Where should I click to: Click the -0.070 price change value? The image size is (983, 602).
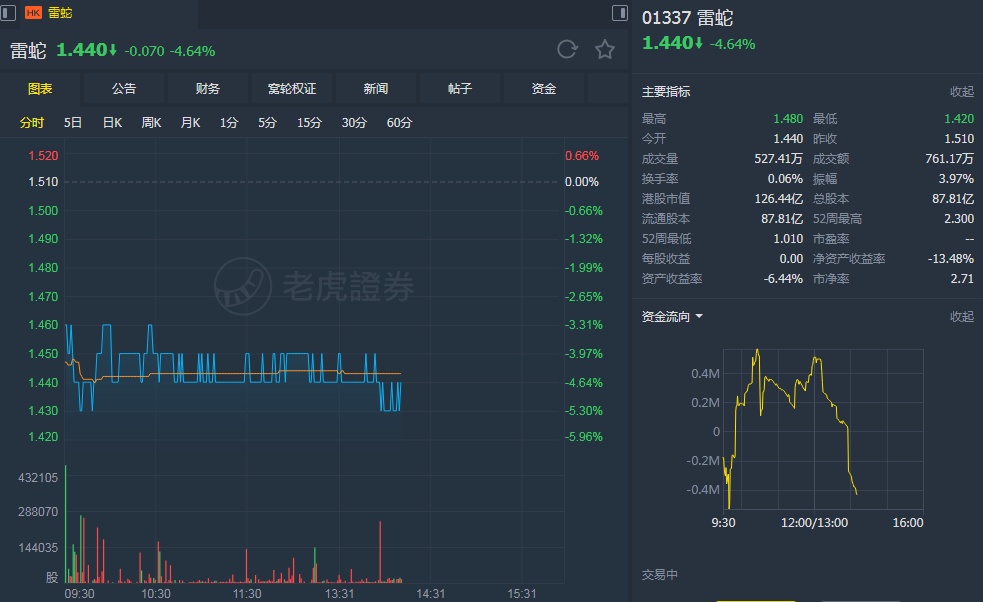click(144, 51)
